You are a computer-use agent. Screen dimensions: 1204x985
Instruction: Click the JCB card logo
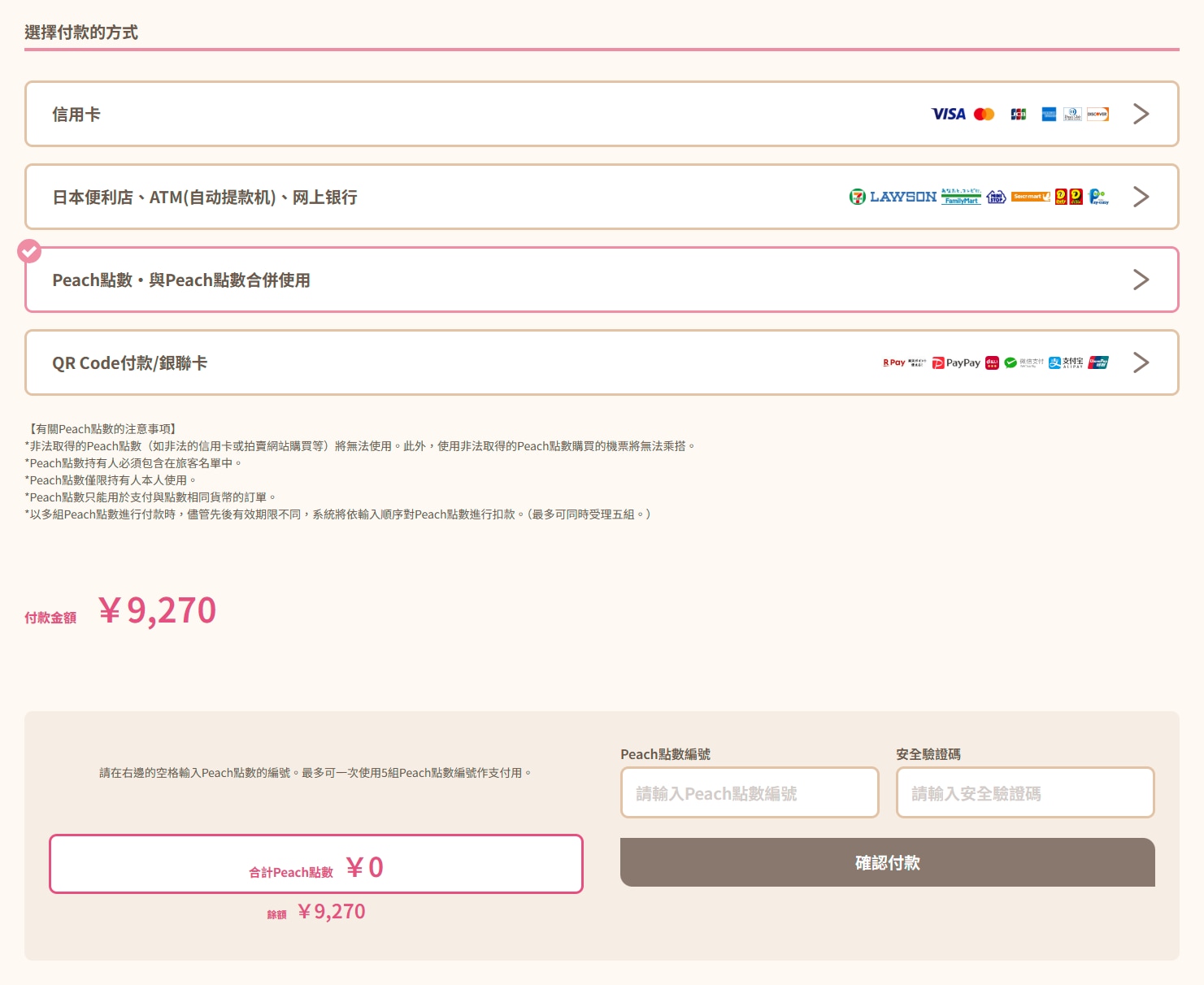(1019, 114)
